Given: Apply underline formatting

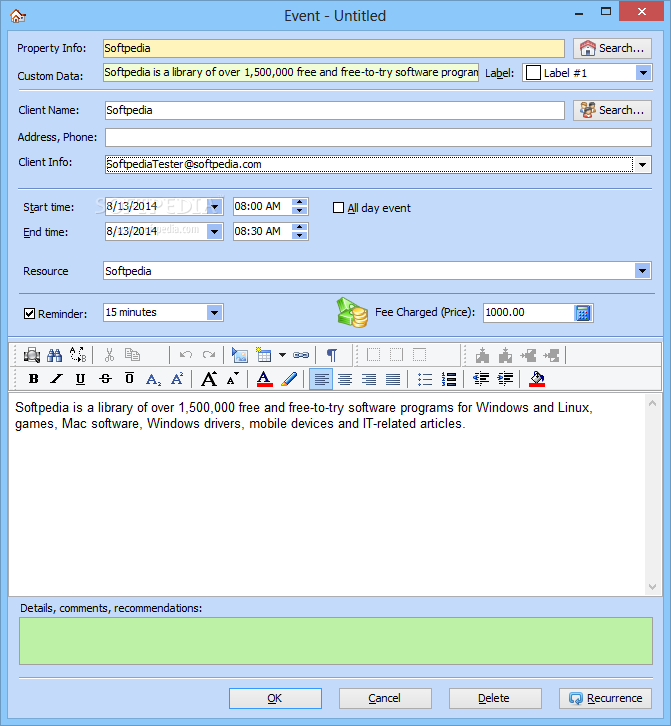Looking at the screenshot, I should [80, 379].
